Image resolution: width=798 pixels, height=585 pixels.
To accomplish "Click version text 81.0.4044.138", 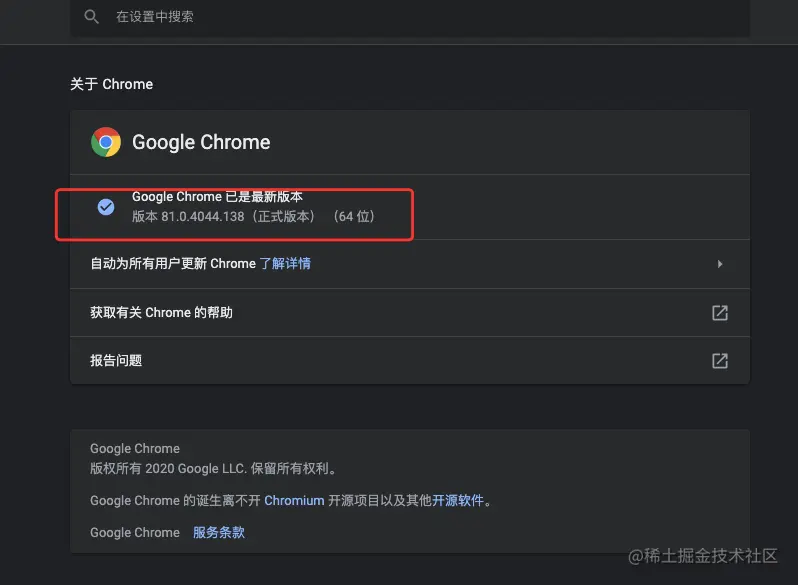I will [x=203, y=216].
